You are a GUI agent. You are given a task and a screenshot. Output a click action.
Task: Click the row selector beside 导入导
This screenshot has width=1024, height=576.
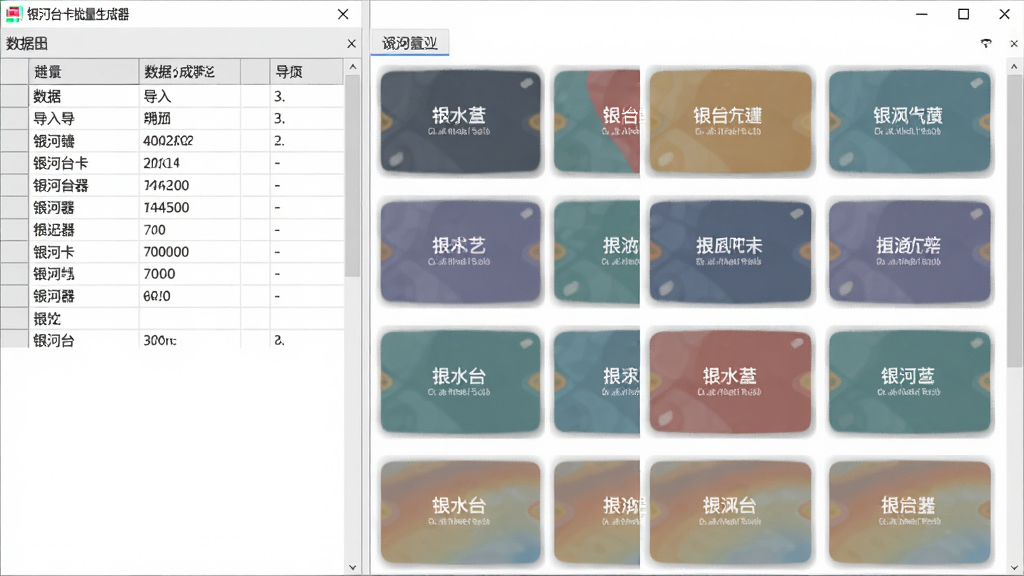[14, 119]
